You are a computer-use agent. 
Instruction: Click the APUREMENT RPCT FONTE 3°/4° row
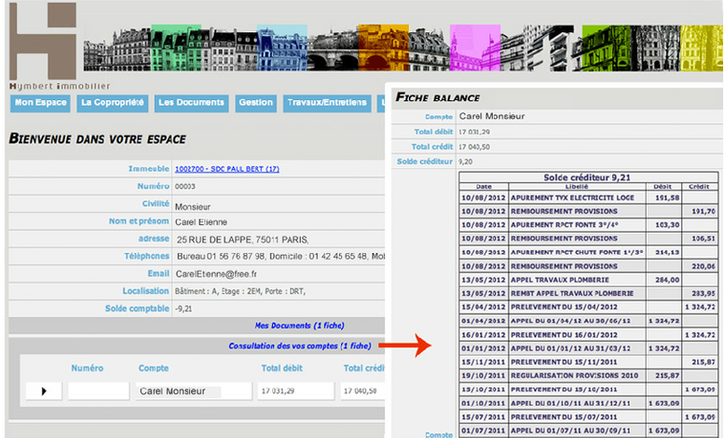pyautogui.click(x=589, y=225)
